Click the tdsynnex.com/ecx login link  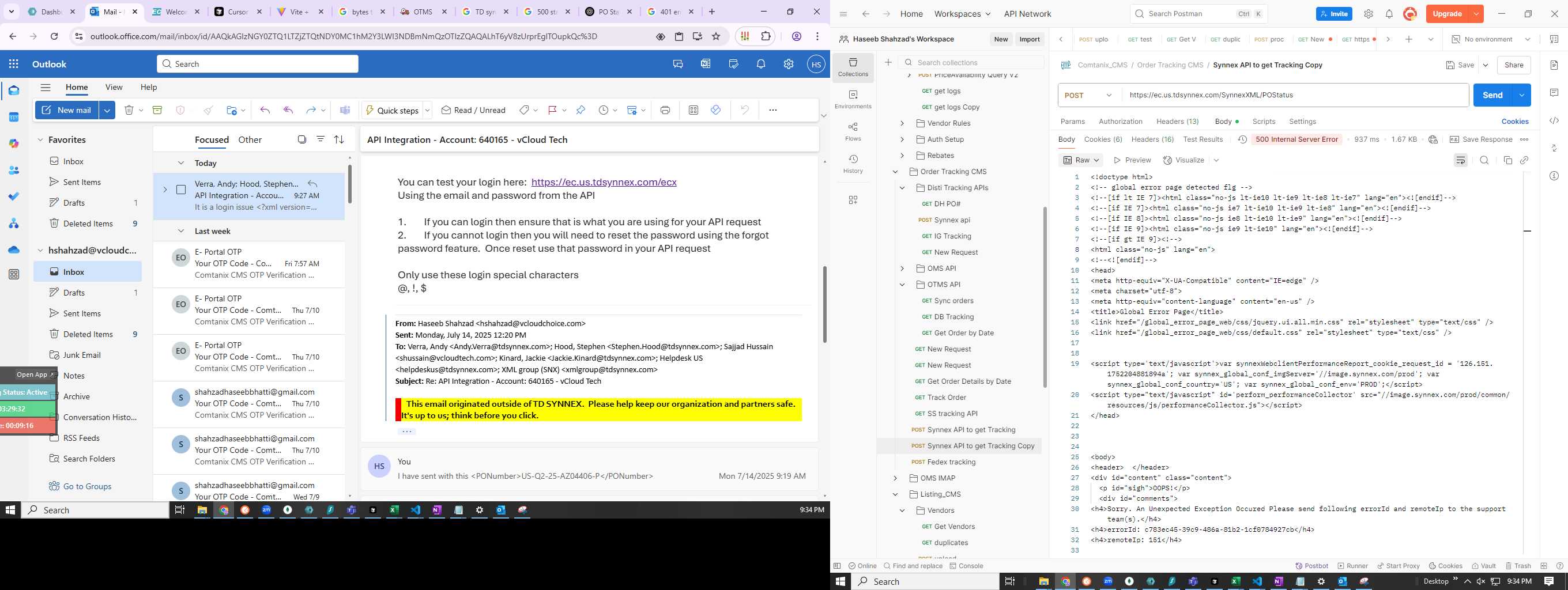pyautogui.click(x=604, y=182)
